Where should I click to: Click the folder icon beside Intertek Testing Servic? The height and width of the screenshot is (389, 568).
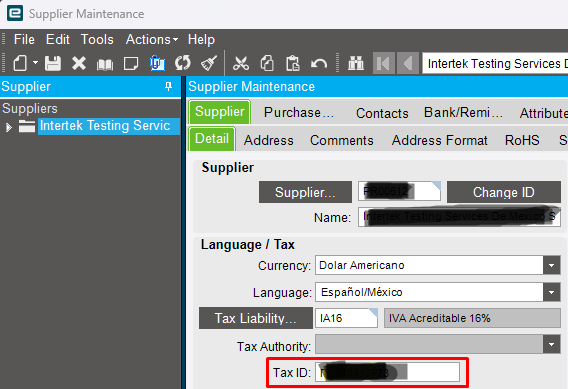pos(27,126)
